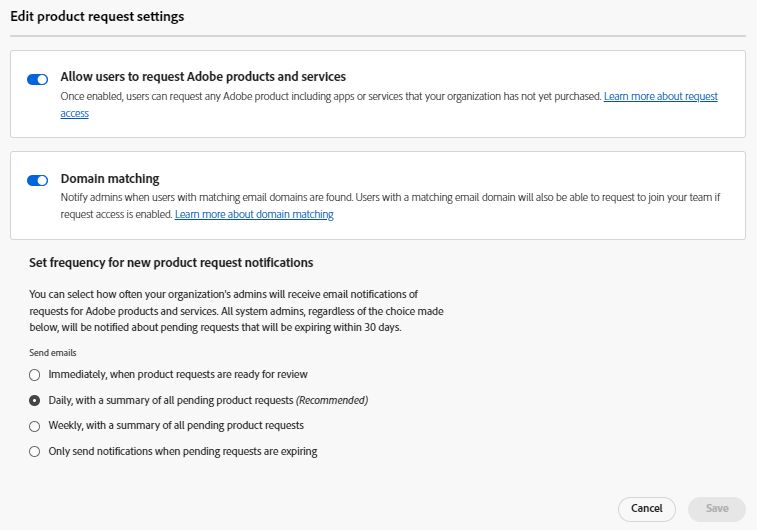The height and width of the screenshot is (530, 757).
Task: Select Immediately radio button for emails
Action: pyautogui.click(x=35, y=375)
